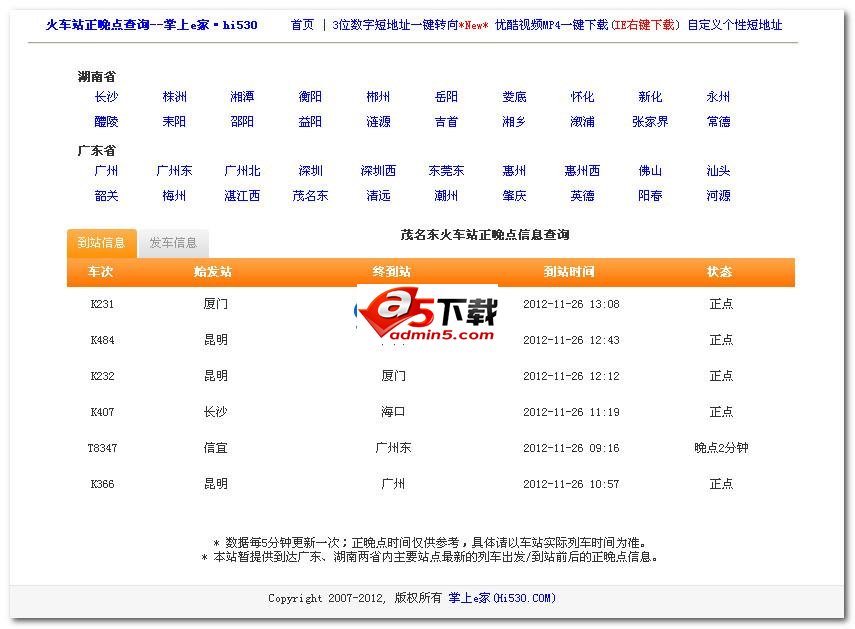Select 邵阳 station link

[242, 122]
